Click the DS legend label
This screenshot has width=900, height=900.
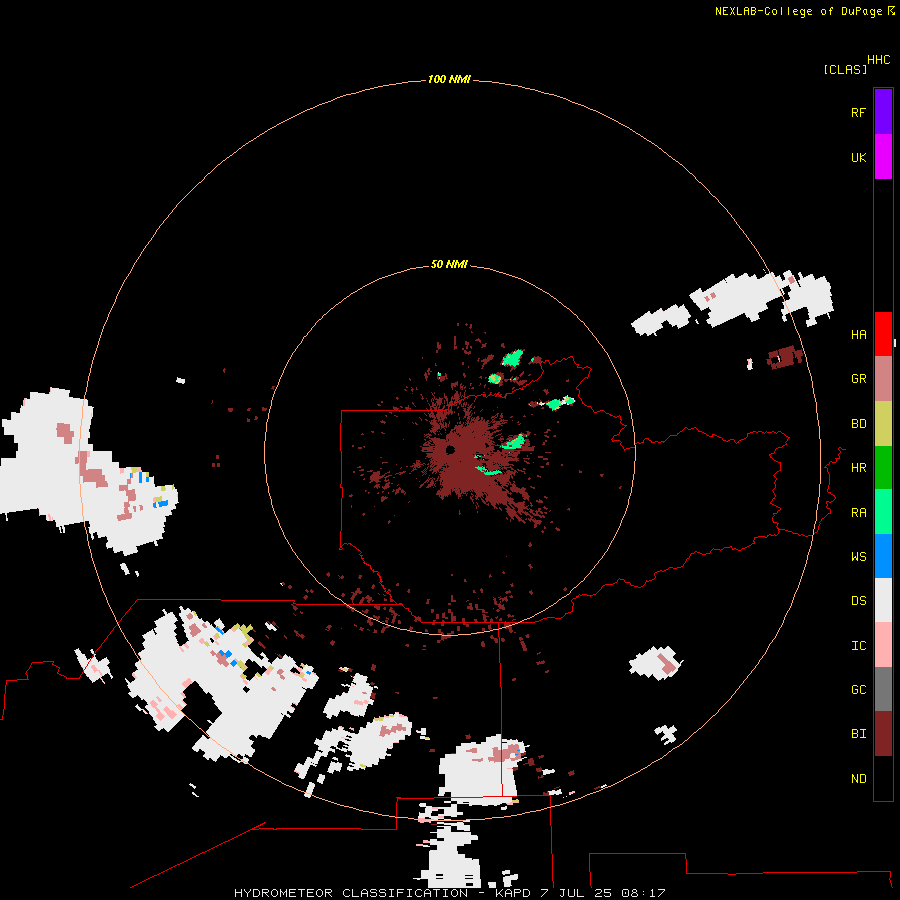tap(858, 601)
